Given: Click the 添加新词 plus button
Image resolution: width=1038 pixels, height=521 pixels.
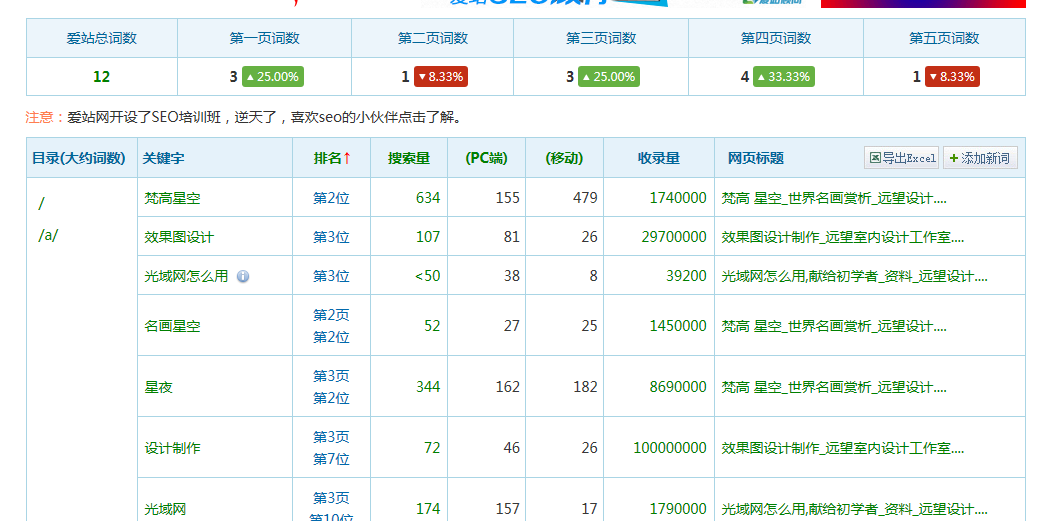Looking at the screenshot, I should pos(979,158).
